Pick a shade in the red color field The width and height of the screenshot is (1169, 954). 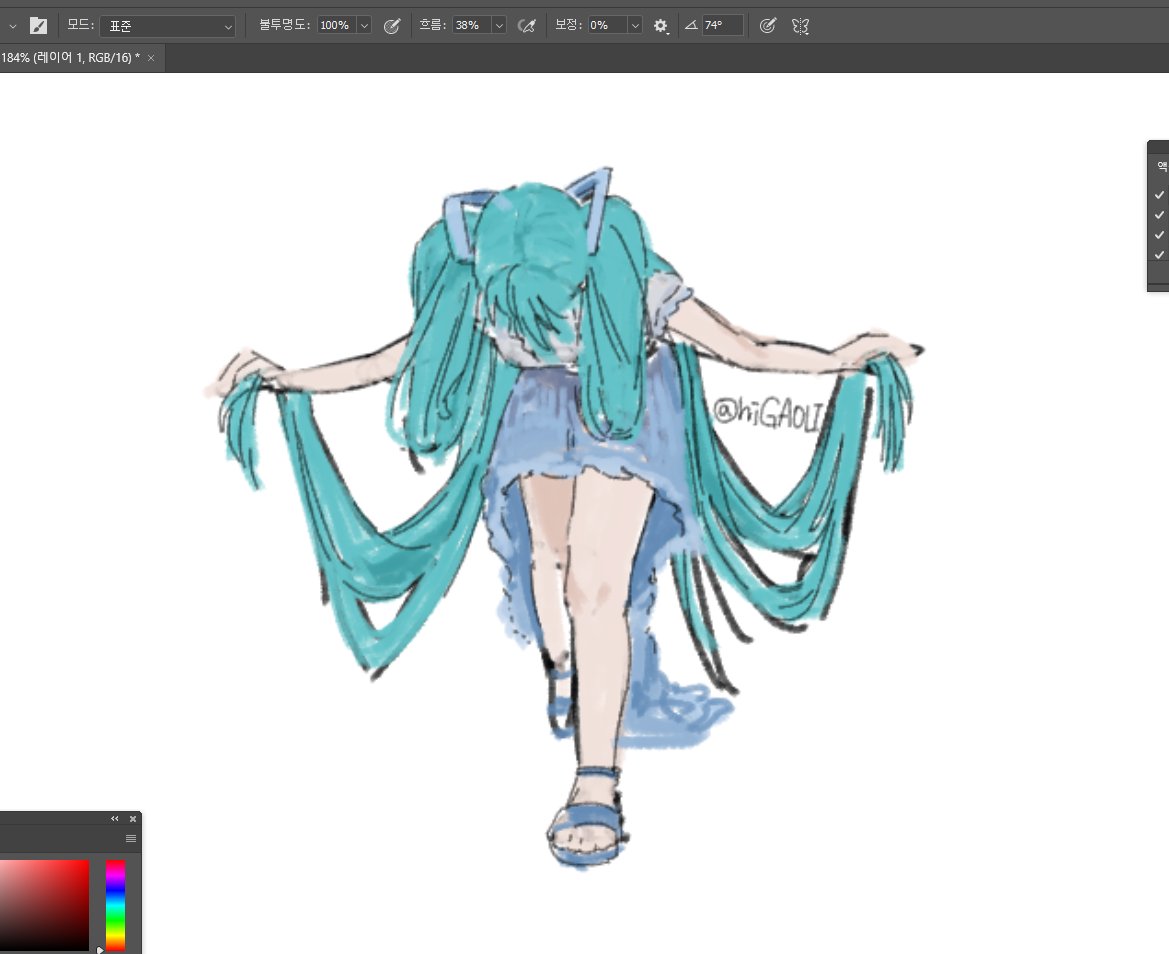[44, 905]
